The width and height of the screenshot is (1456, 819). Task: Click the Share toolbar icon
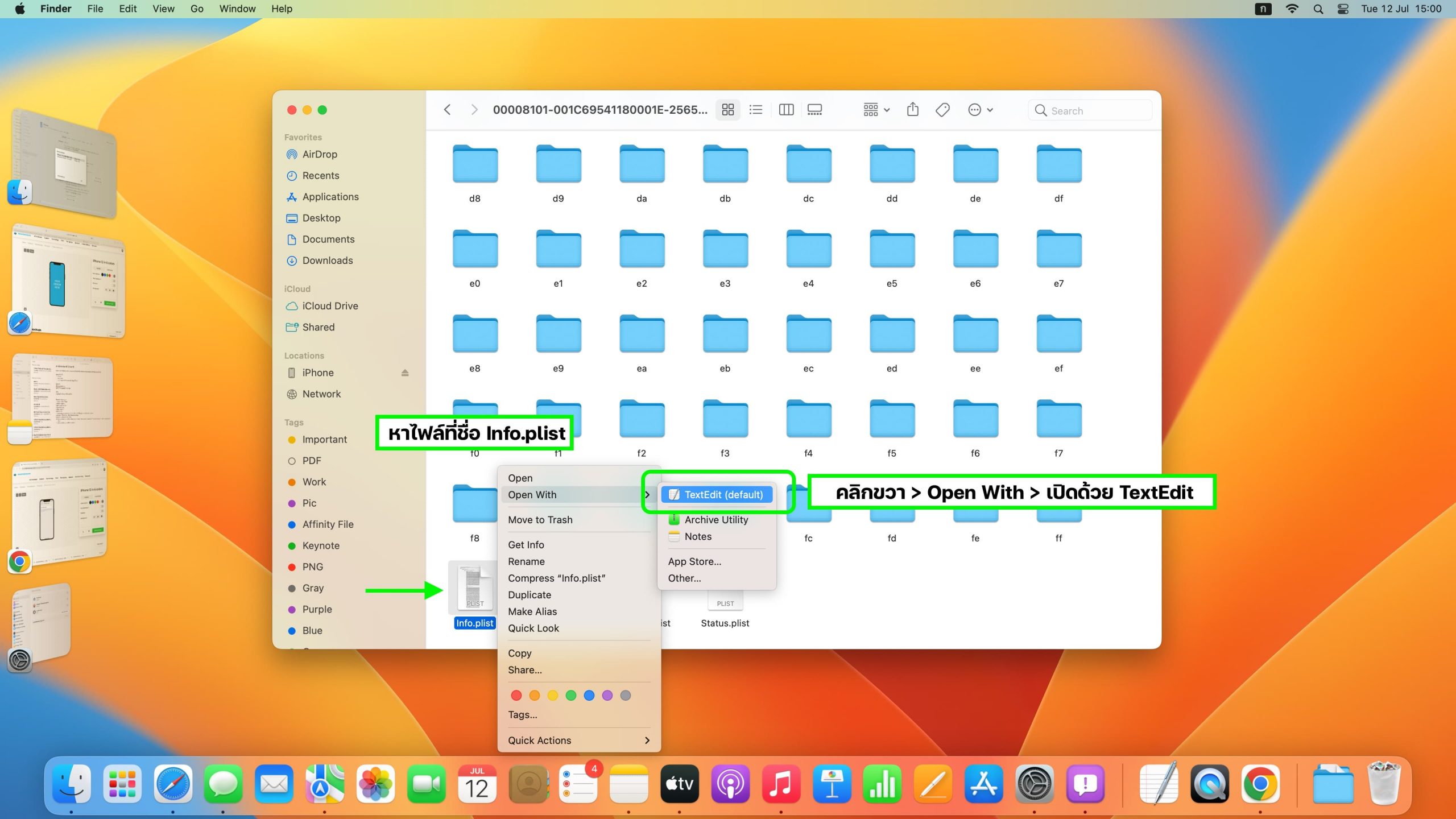[912, 110]
